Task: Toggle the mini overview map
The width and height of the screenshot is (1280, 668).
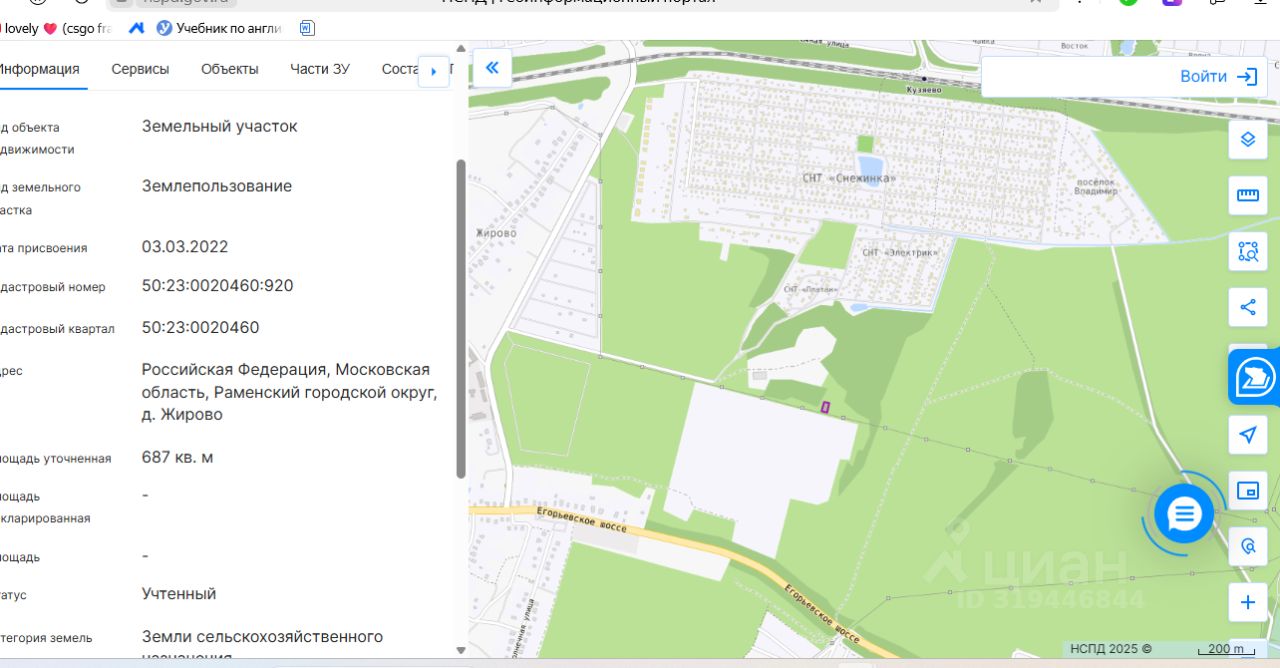Action: click(1247, 490)
